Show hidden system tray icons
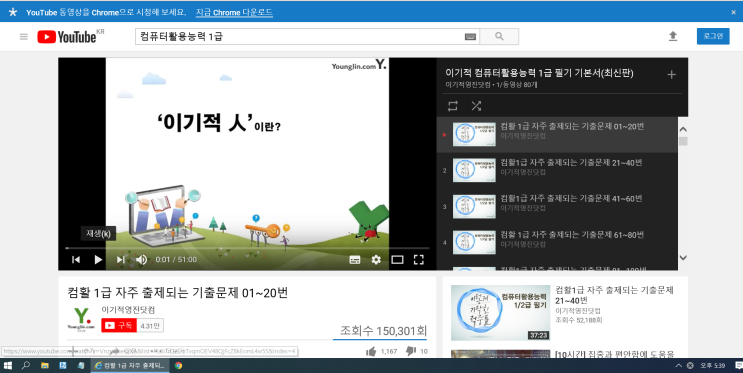743x373 pixels. (x=679, y=365)
